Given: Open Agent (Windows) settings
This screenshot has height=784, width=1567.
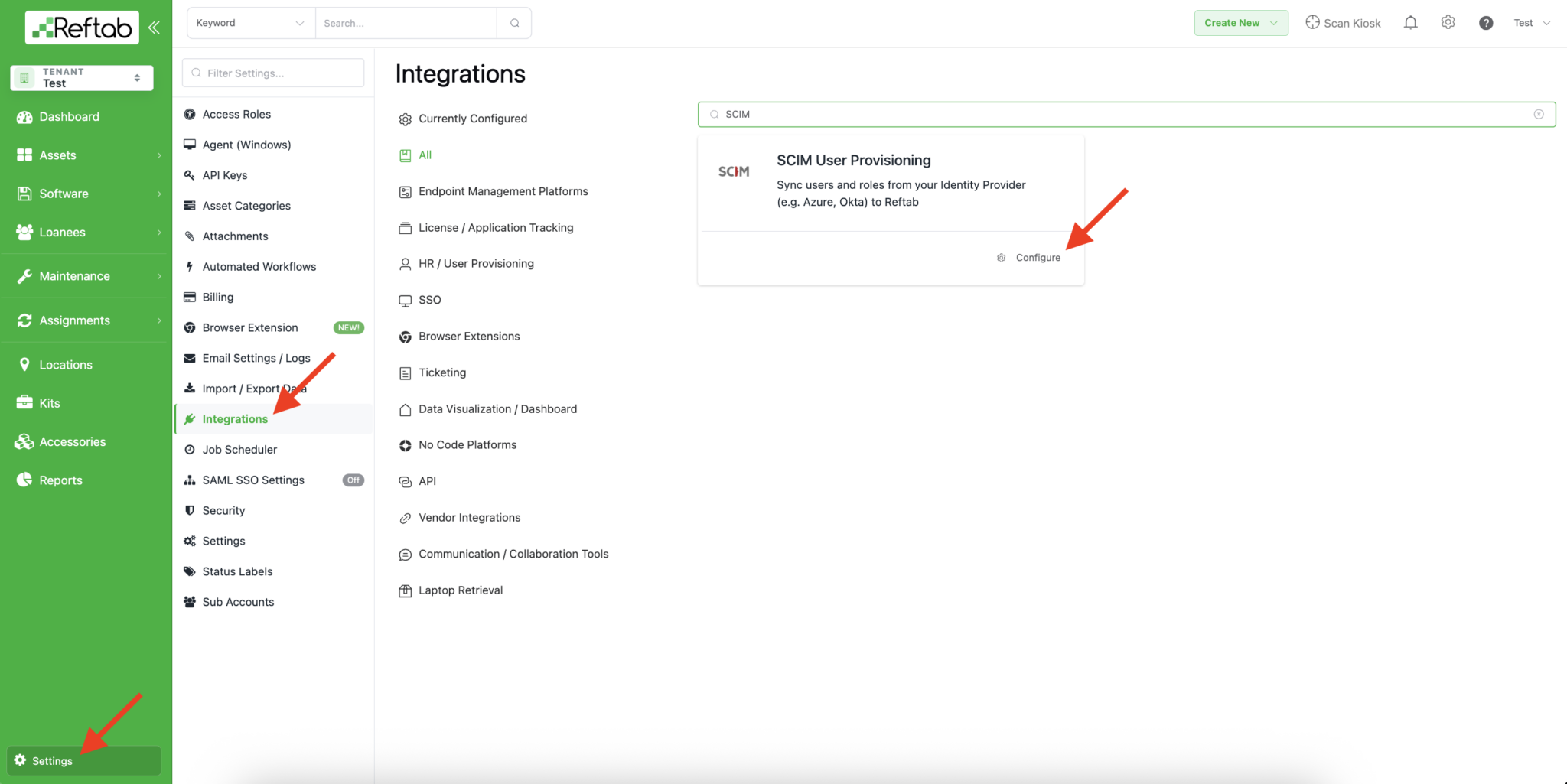Looking at the screenshot, I should (x=274, y=145).
